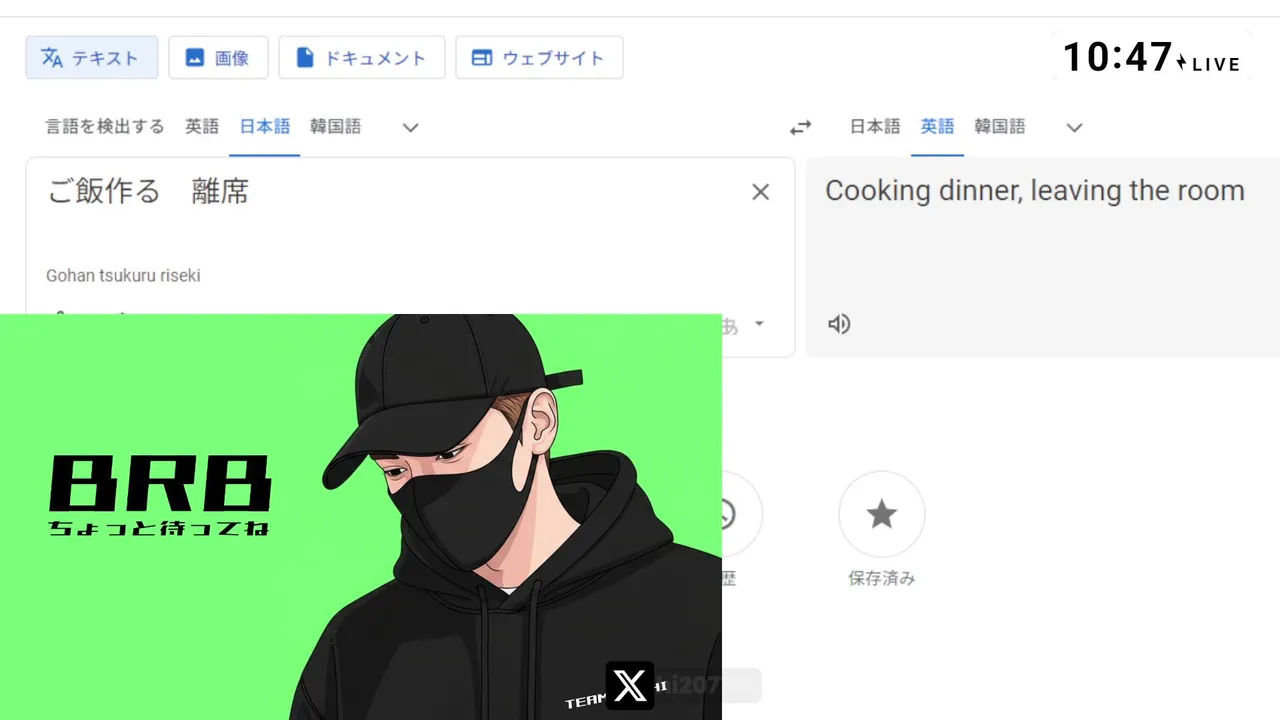The width and height of the screenshot is (1280, 720).
Task: Listen to the English translation
Action: click(839, 324)
